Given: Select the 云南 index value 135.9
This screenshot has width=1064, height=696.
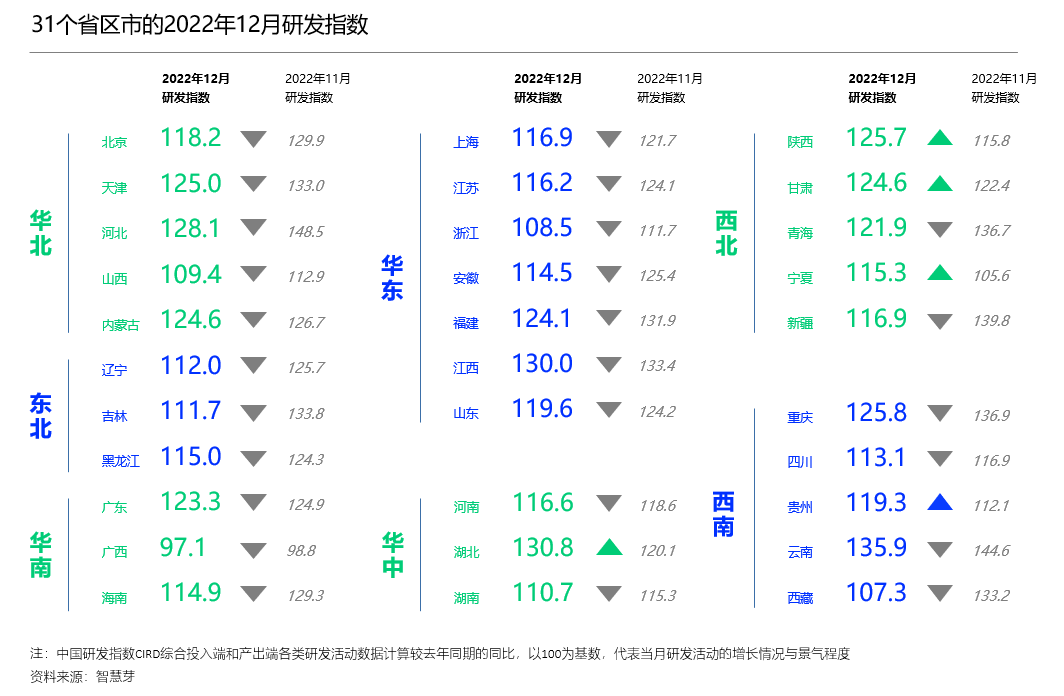Looking at the screenshot, I should click(x=876, y=548).
